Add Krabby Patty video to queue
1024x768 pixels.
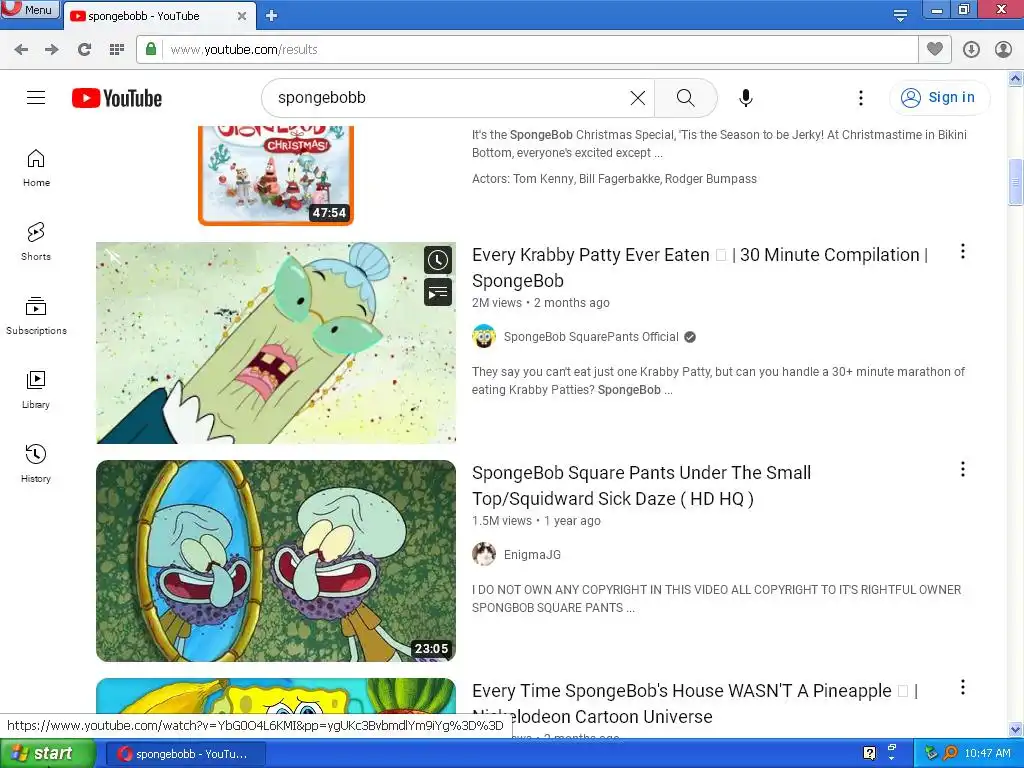click(438, 292)
